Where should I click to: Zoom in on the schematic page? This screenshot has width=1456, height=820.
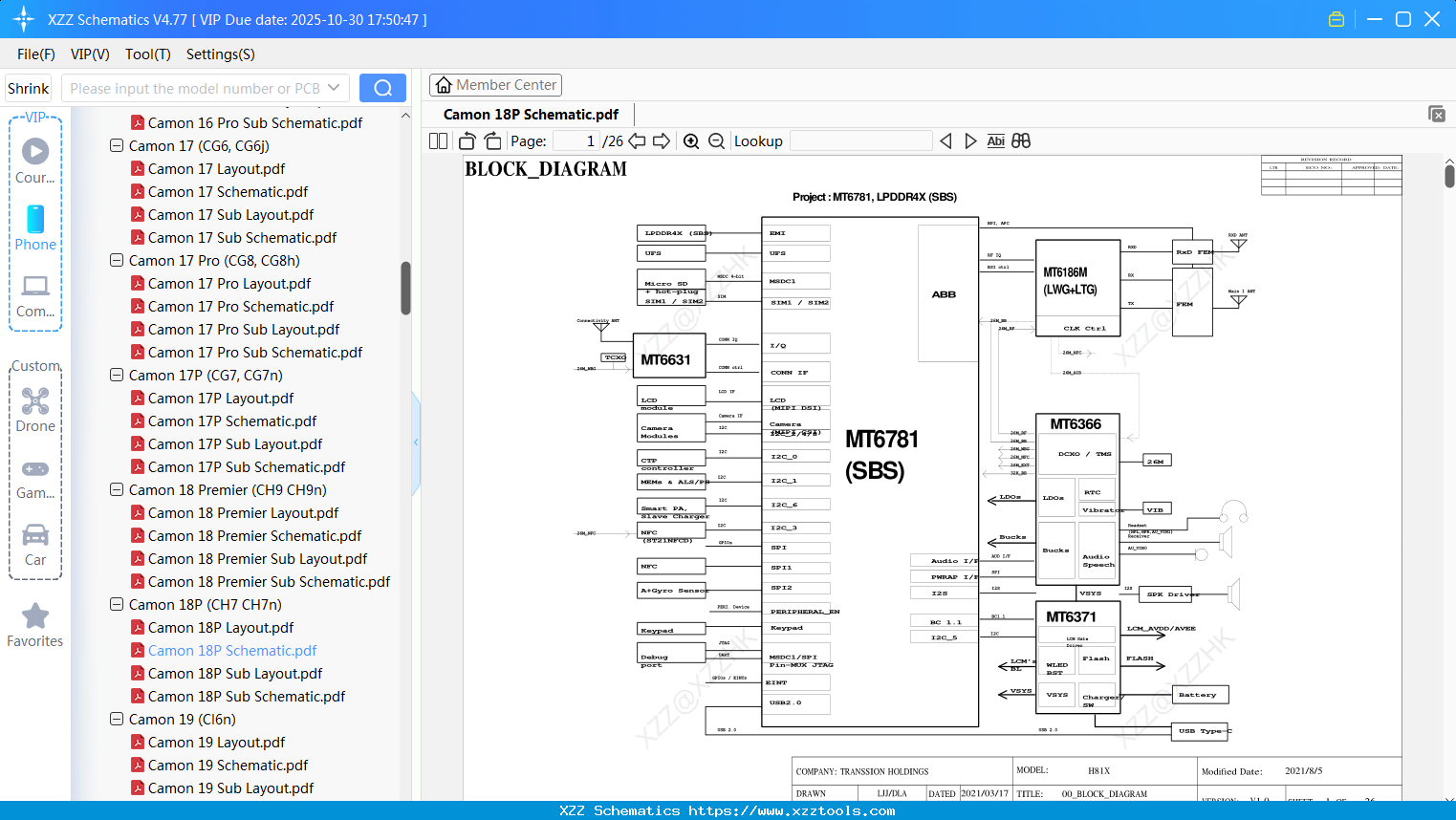(691, 140)
